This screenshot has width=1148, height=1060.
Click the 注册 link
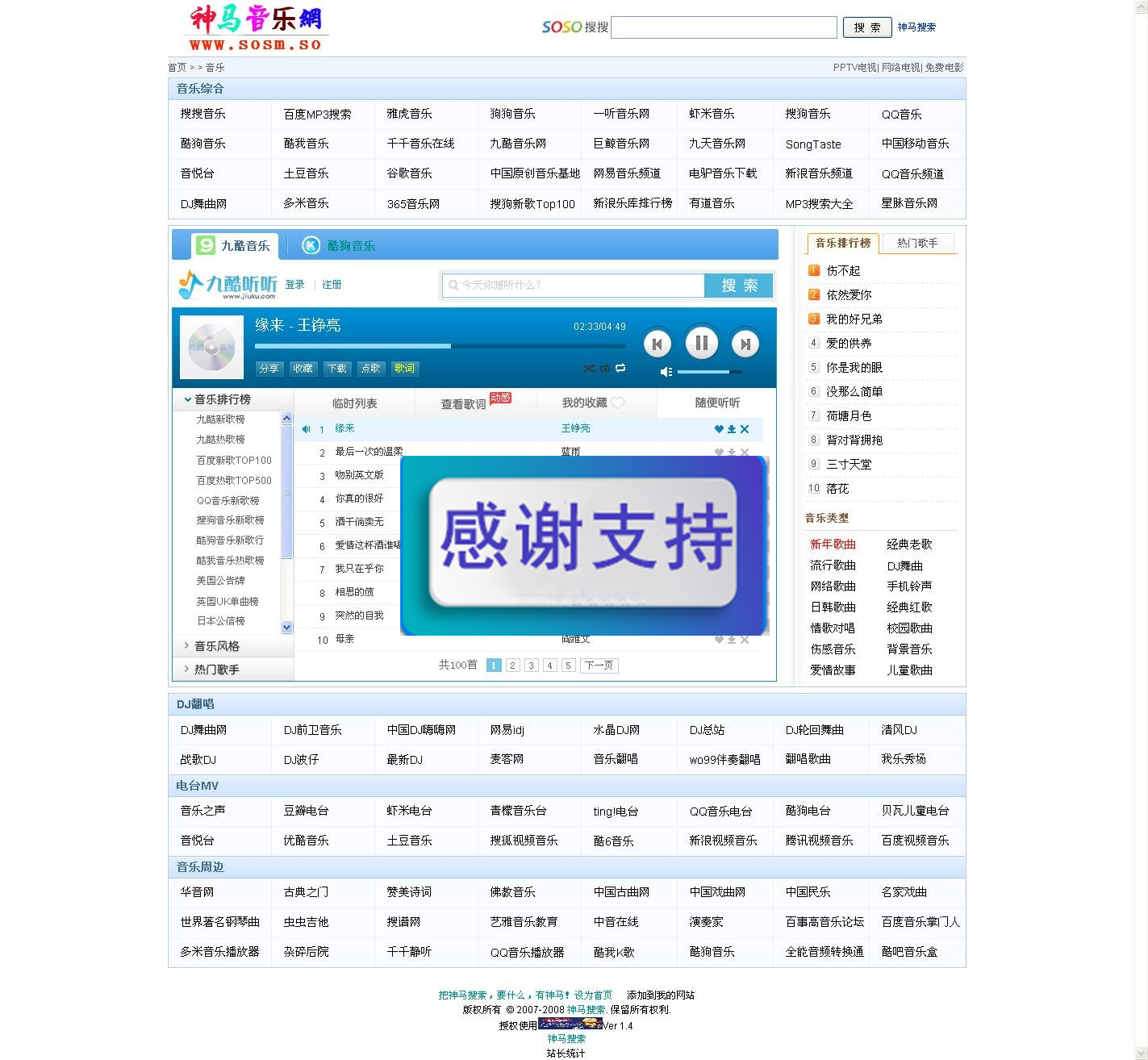[x=332, y=285]
